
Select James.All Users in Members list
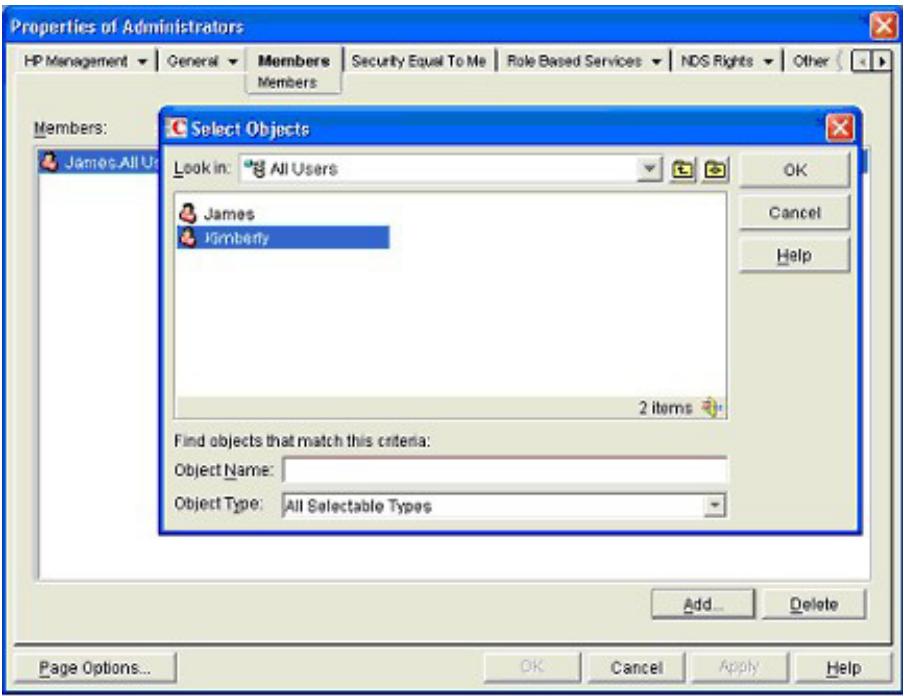[x=99, y=162]
